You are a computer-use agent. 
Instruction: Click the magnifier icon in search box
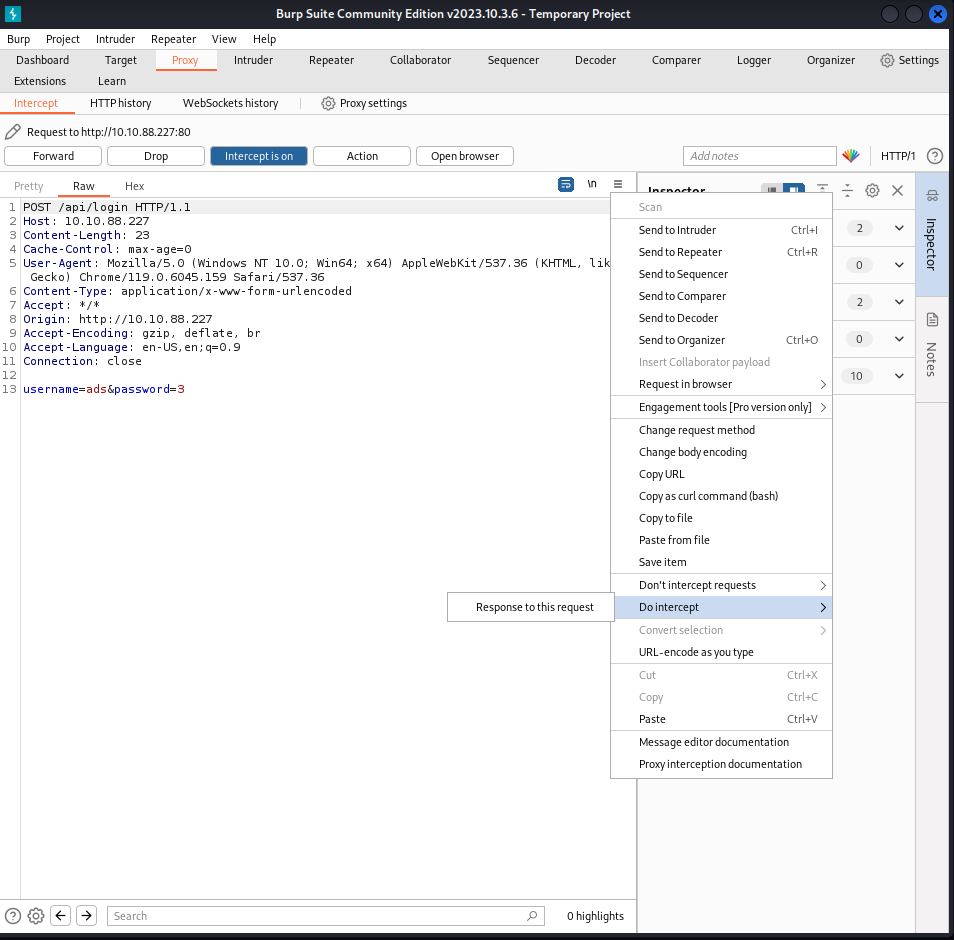click(x=532, y=916)
